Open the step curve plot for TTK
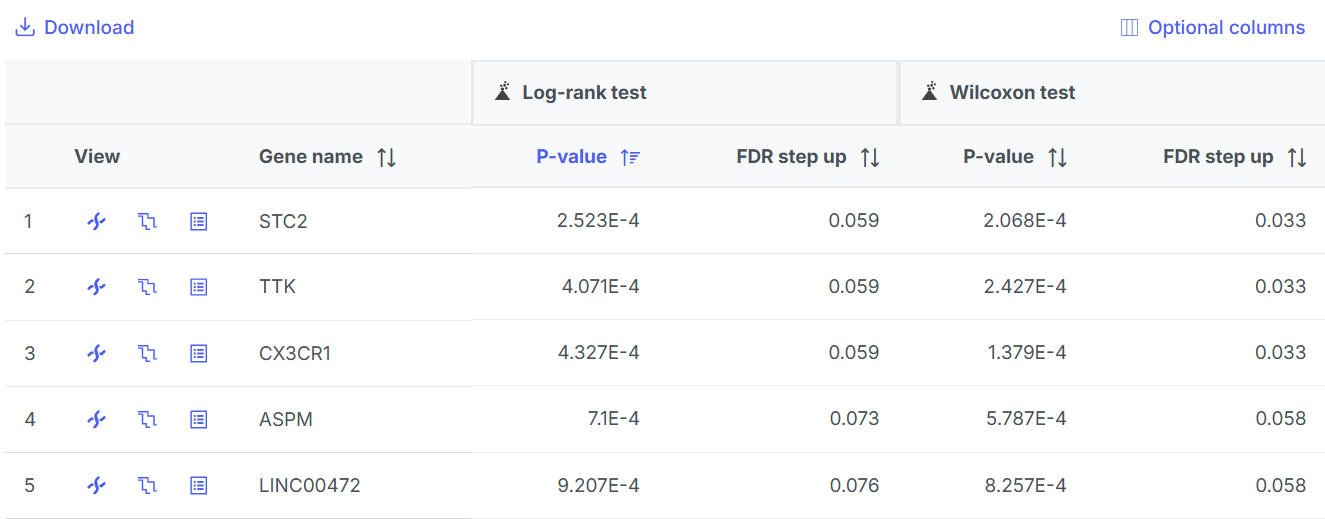 pyautogui.click(x=147, y=287)
